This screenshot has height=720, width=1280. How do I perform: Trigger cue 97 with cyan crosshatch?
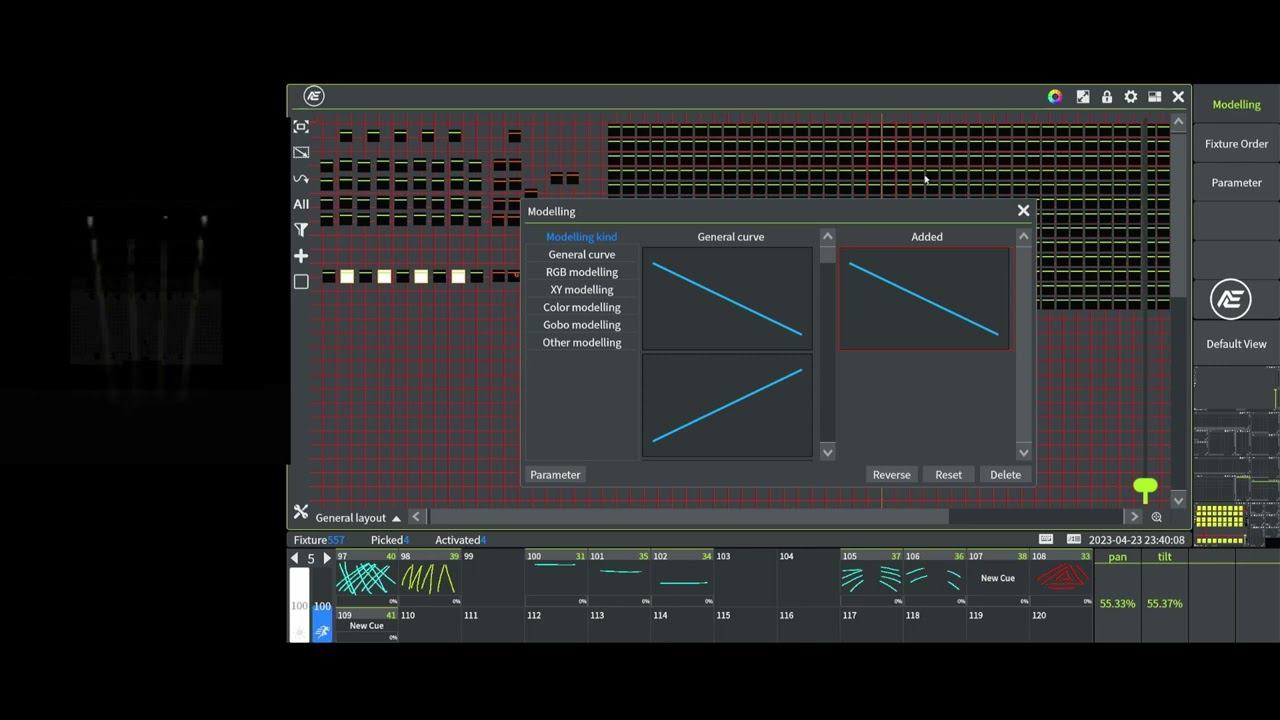[366, 578]
